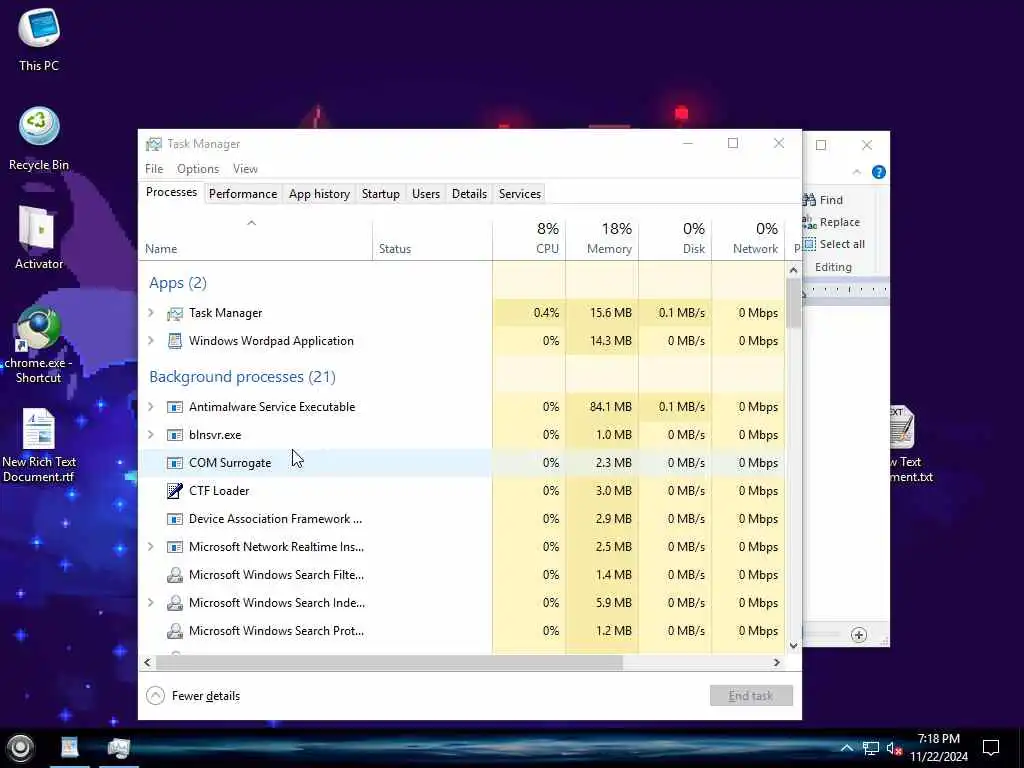The image size is (1024, 768).
Task: Click COM Surrogate process icon
Action: click(174, 463)
